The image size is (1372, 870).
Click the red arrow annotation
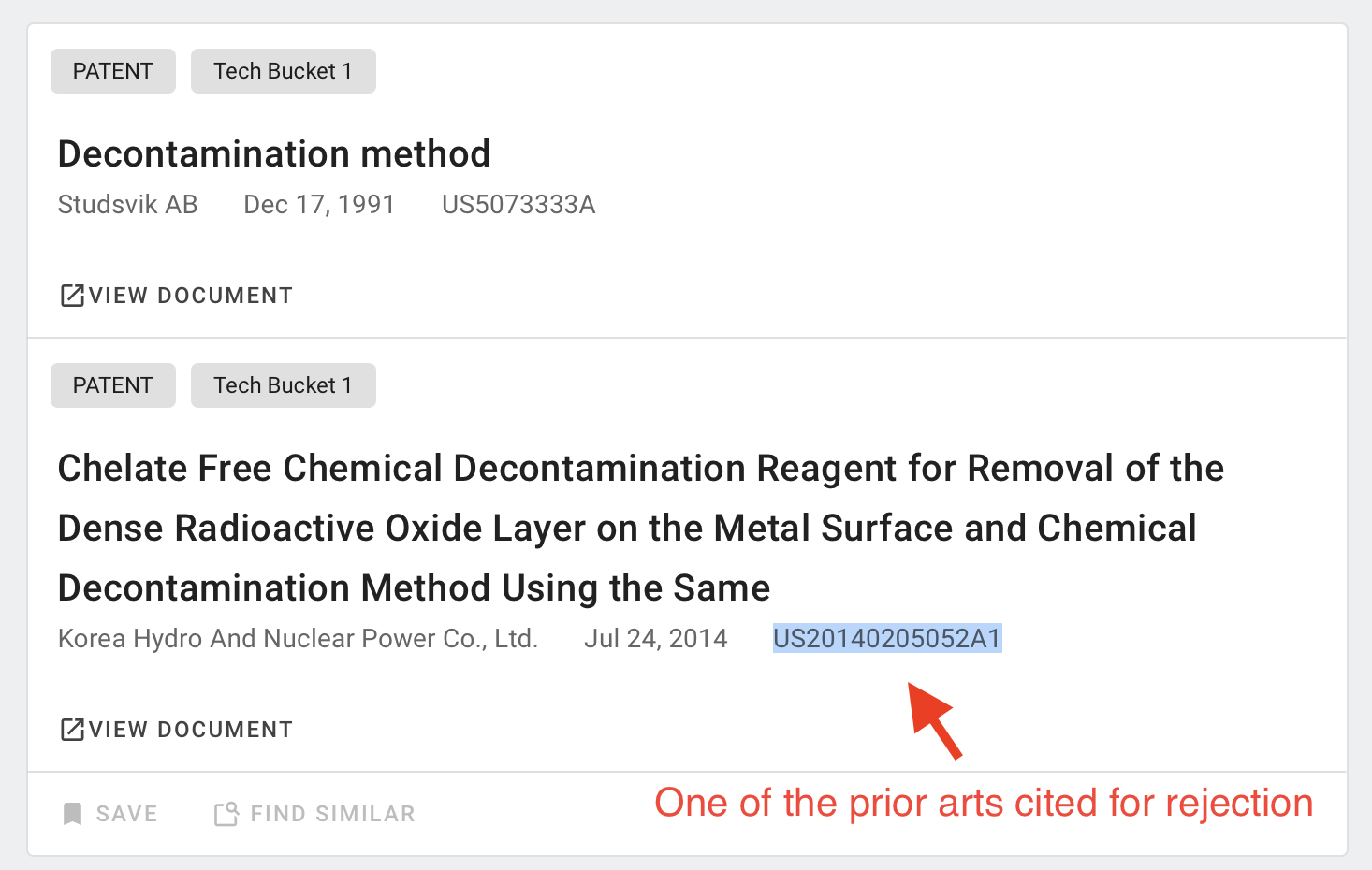[934, 720]
